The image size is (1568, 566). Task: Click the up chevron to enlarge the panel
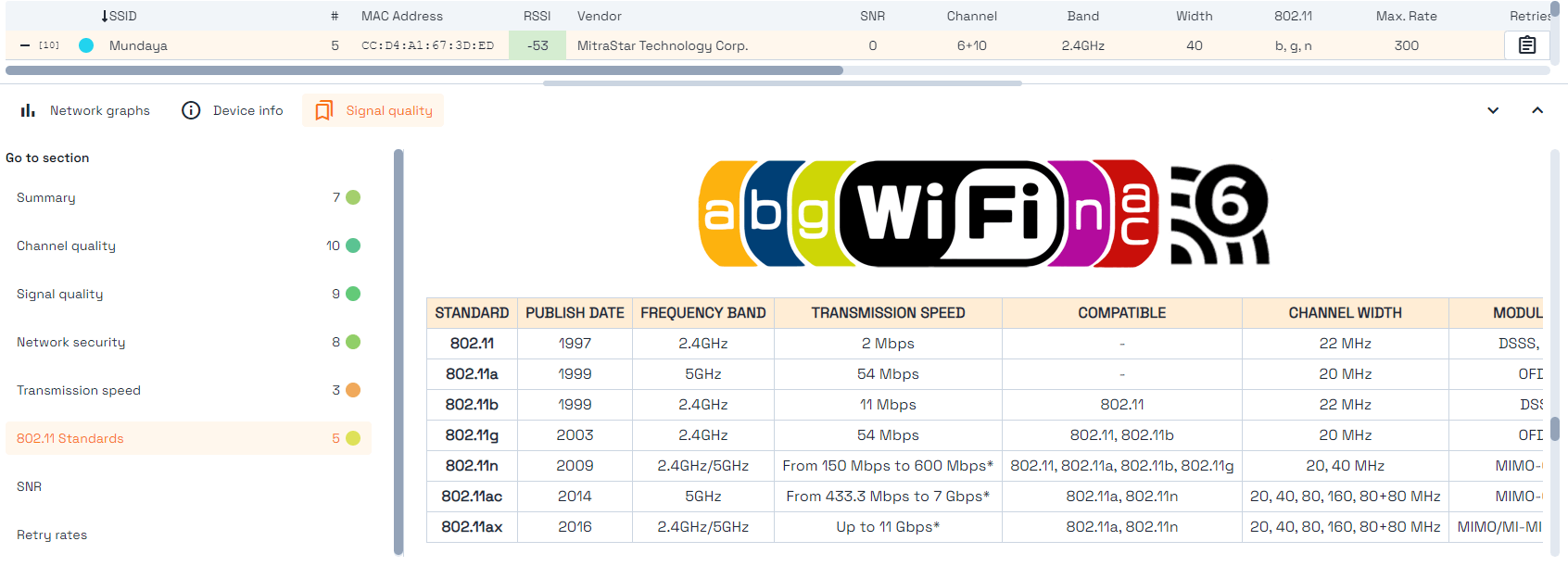1537,110
